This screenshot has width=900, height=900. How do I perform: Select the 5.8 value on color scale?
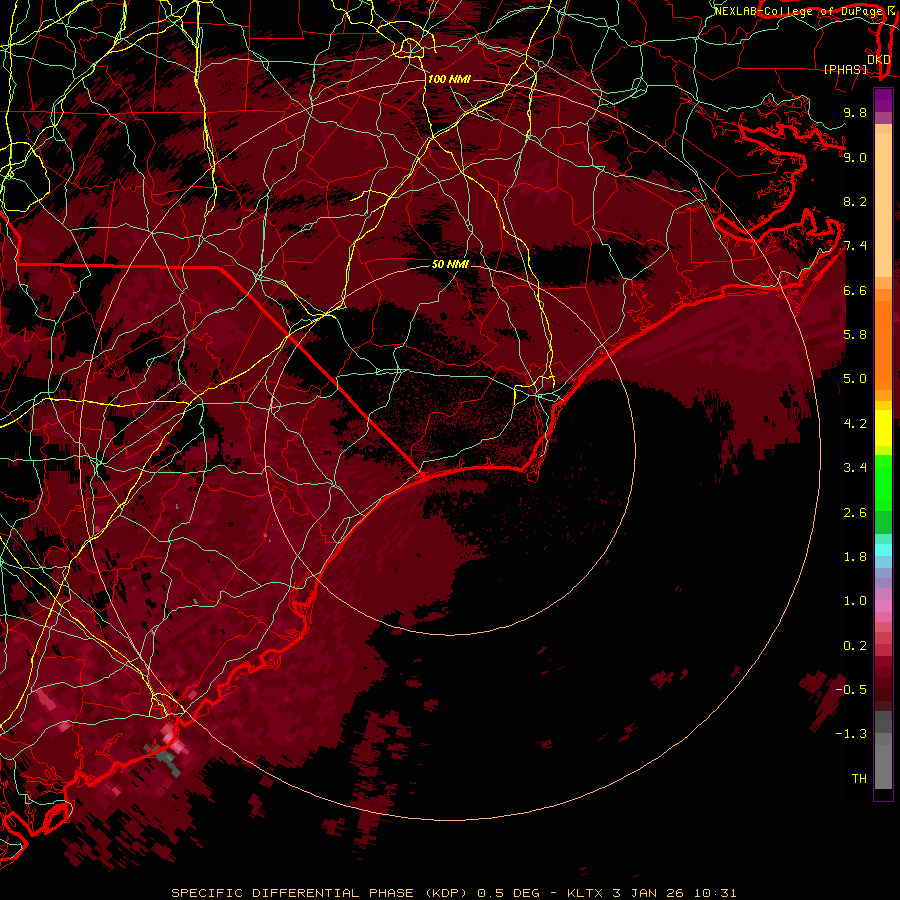click(855, 335)
